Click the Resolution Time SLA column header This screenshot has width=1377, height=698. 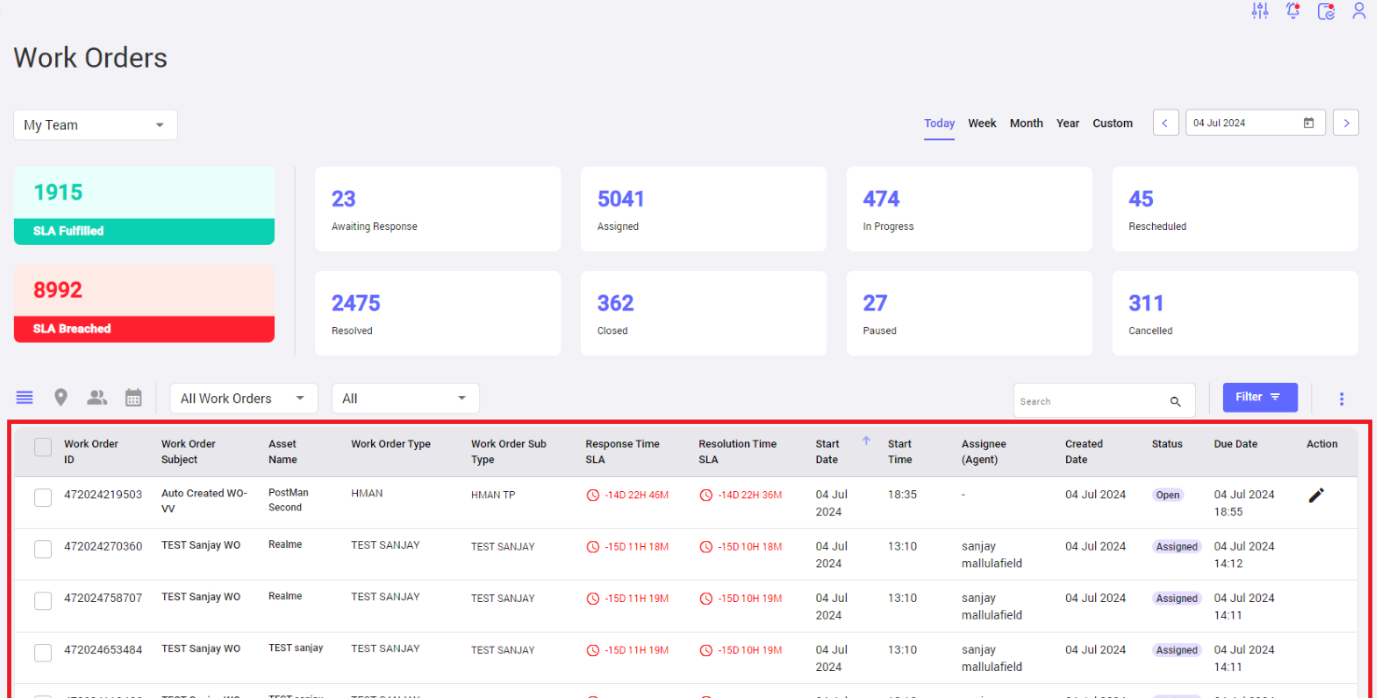737,452
